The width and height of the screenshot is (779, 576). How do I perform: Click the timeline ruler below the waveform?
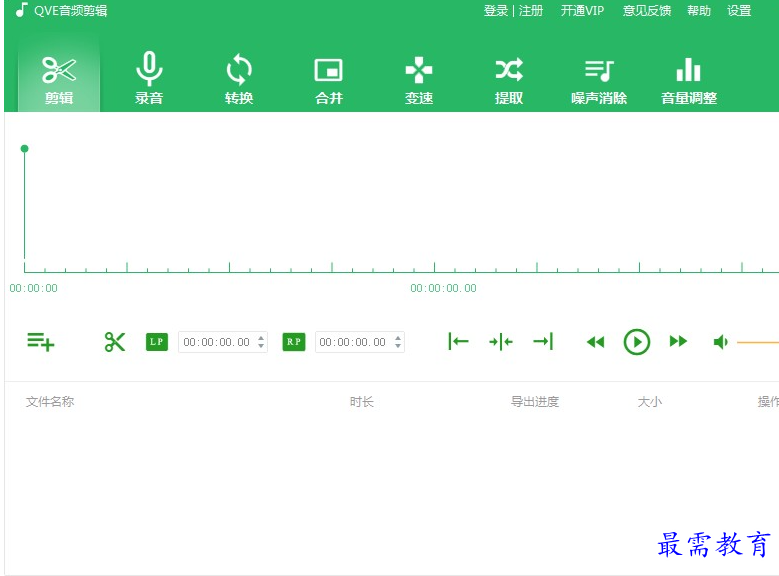click(x=401, y=267)
